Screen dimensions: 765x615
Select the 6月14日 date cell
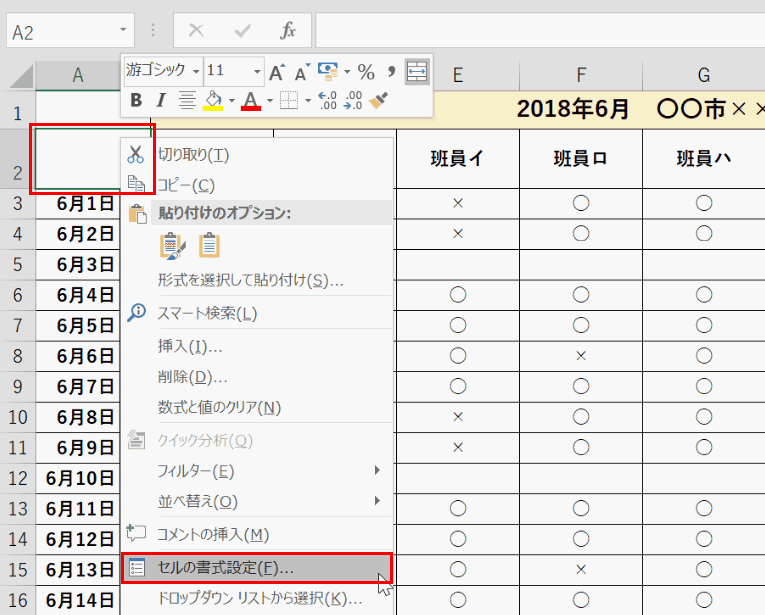78,600
